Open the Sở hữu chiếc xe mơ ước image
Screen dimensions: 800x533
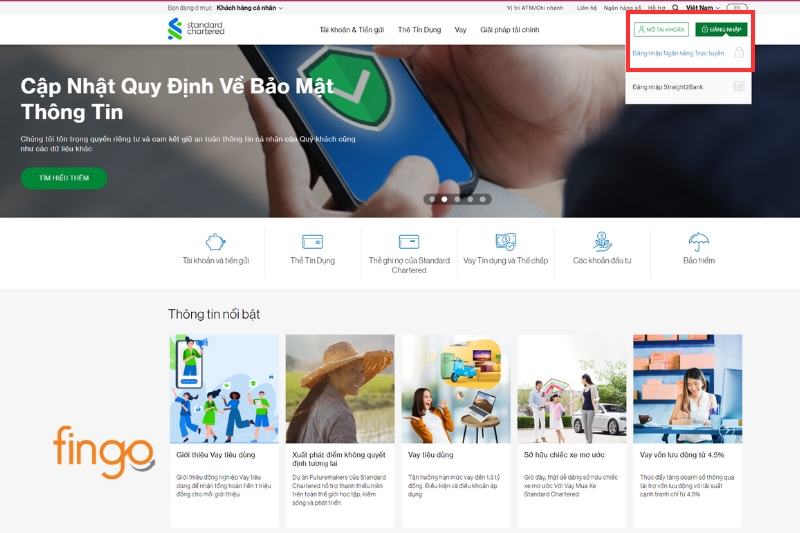[571, 389]
